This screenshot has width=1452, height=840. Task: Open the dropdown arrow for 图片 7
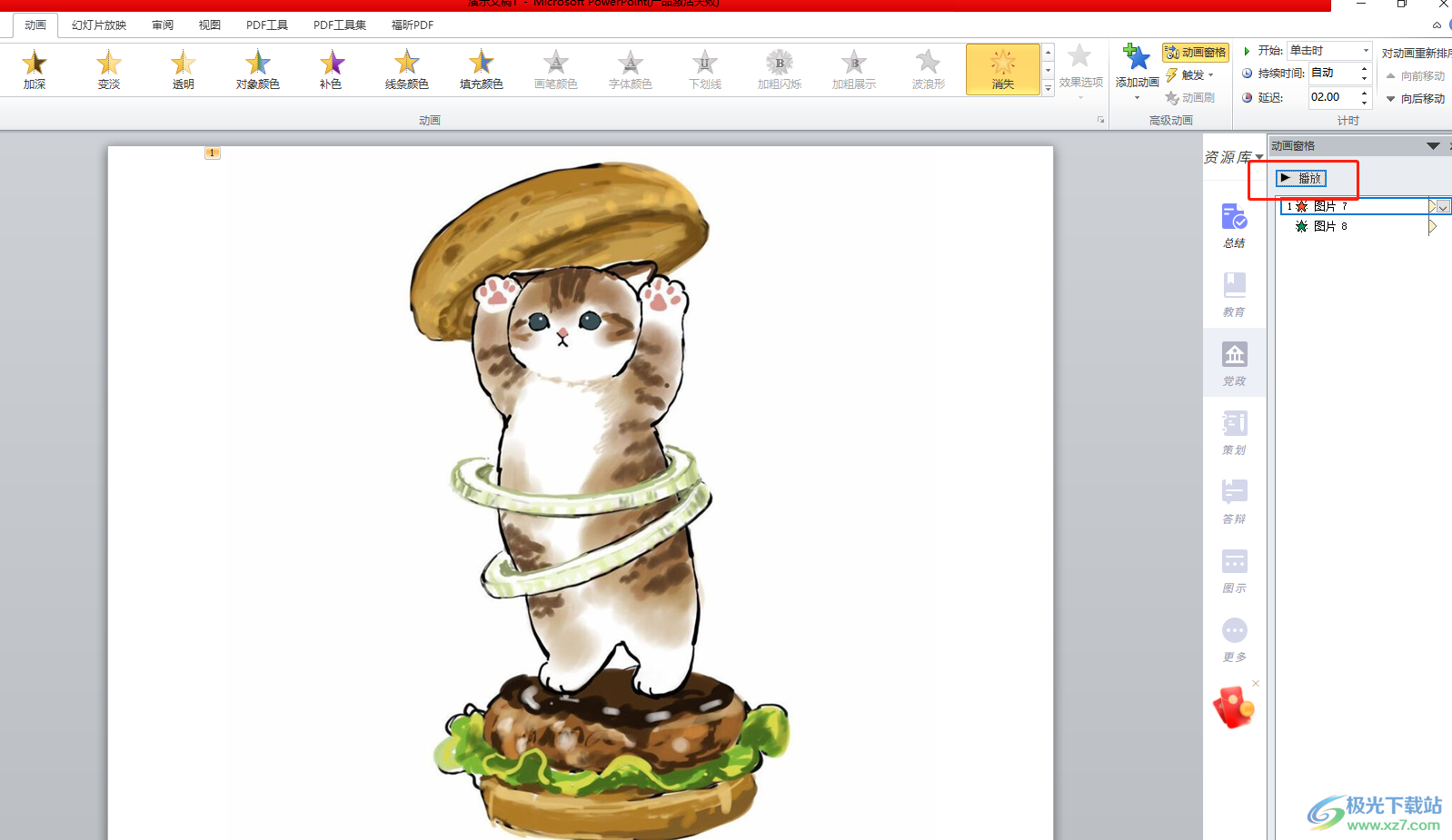(x=1443, y=207)
